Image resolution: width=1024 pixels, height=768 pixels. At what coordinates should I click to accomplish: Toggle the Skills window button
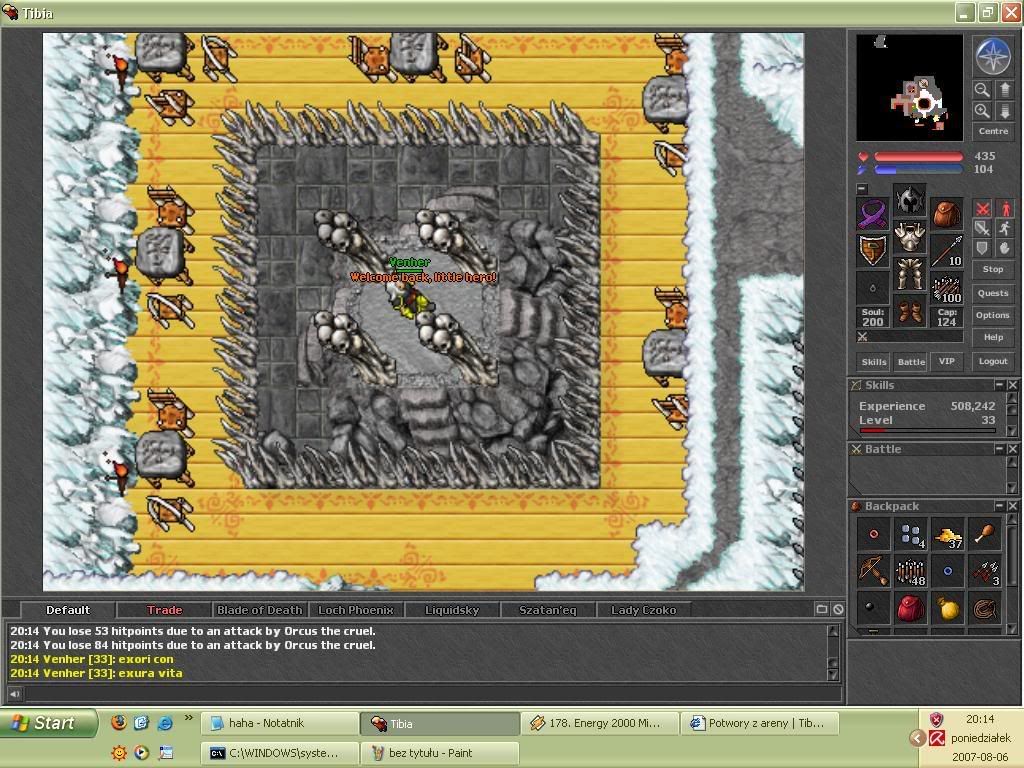tap(874, 361)
